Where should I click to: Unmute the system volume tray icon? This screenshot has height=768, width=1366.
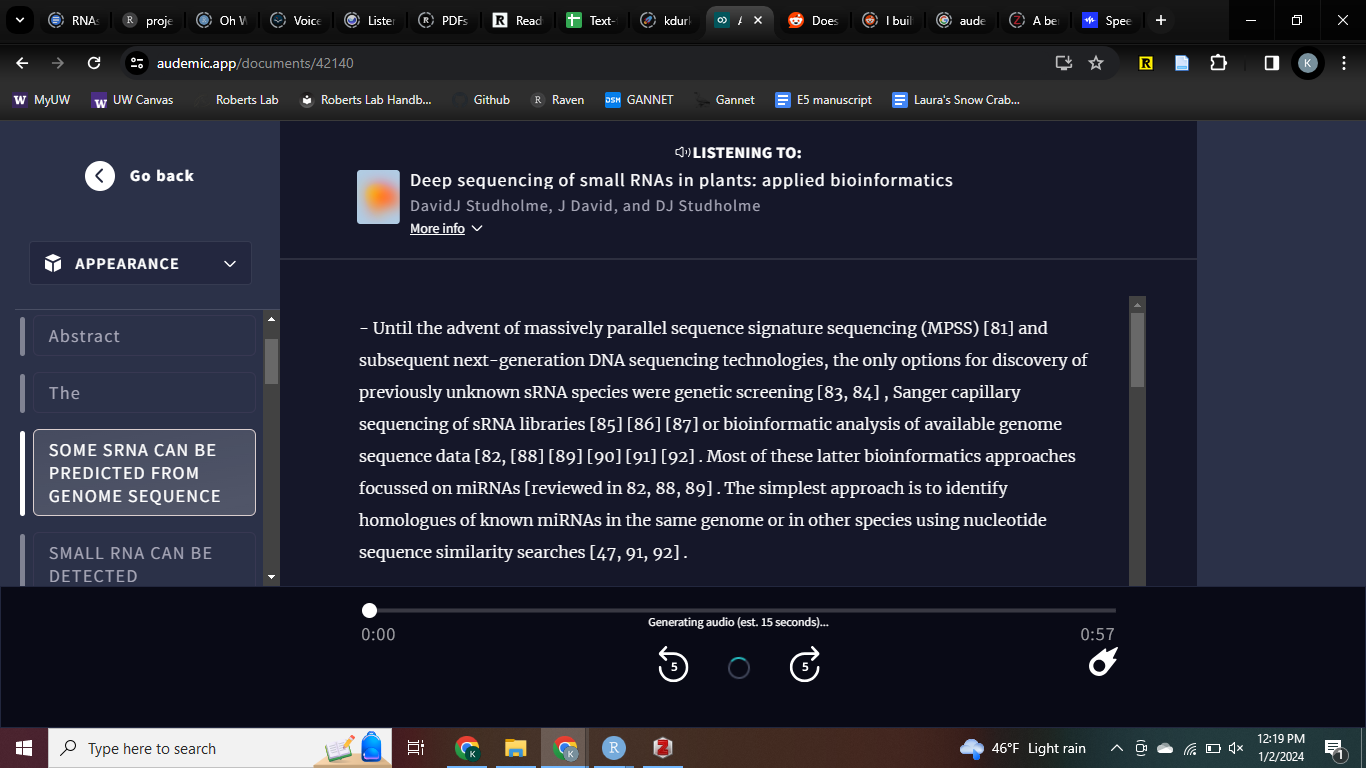(1236, 748)
